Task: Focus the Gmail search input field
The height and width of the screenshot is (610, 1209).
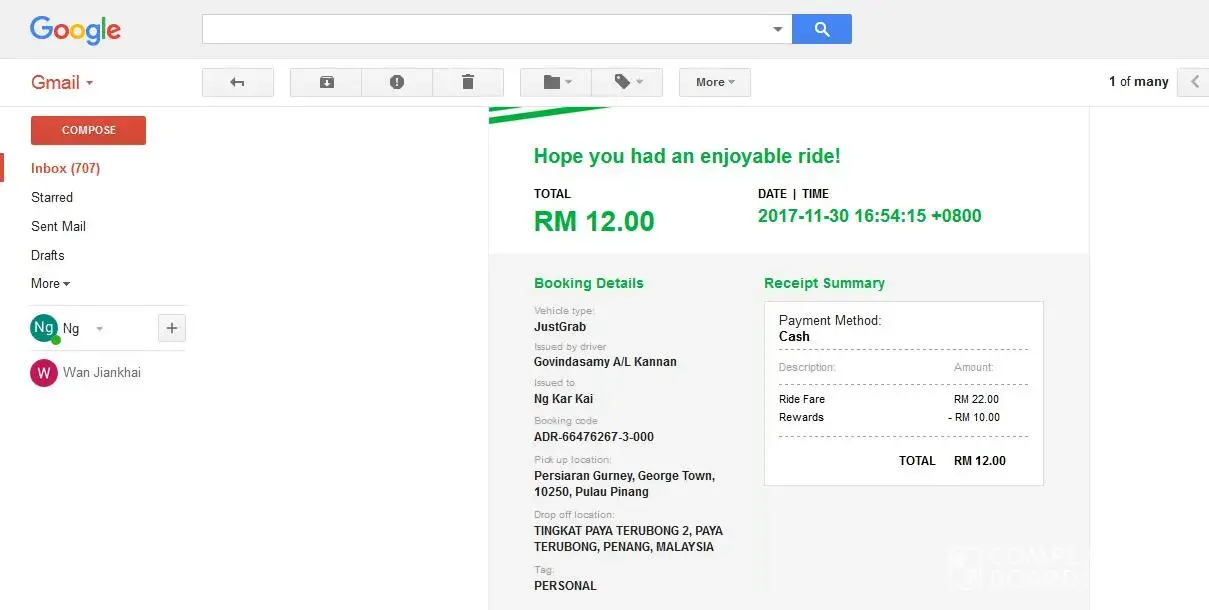Action: coord(485,29)
